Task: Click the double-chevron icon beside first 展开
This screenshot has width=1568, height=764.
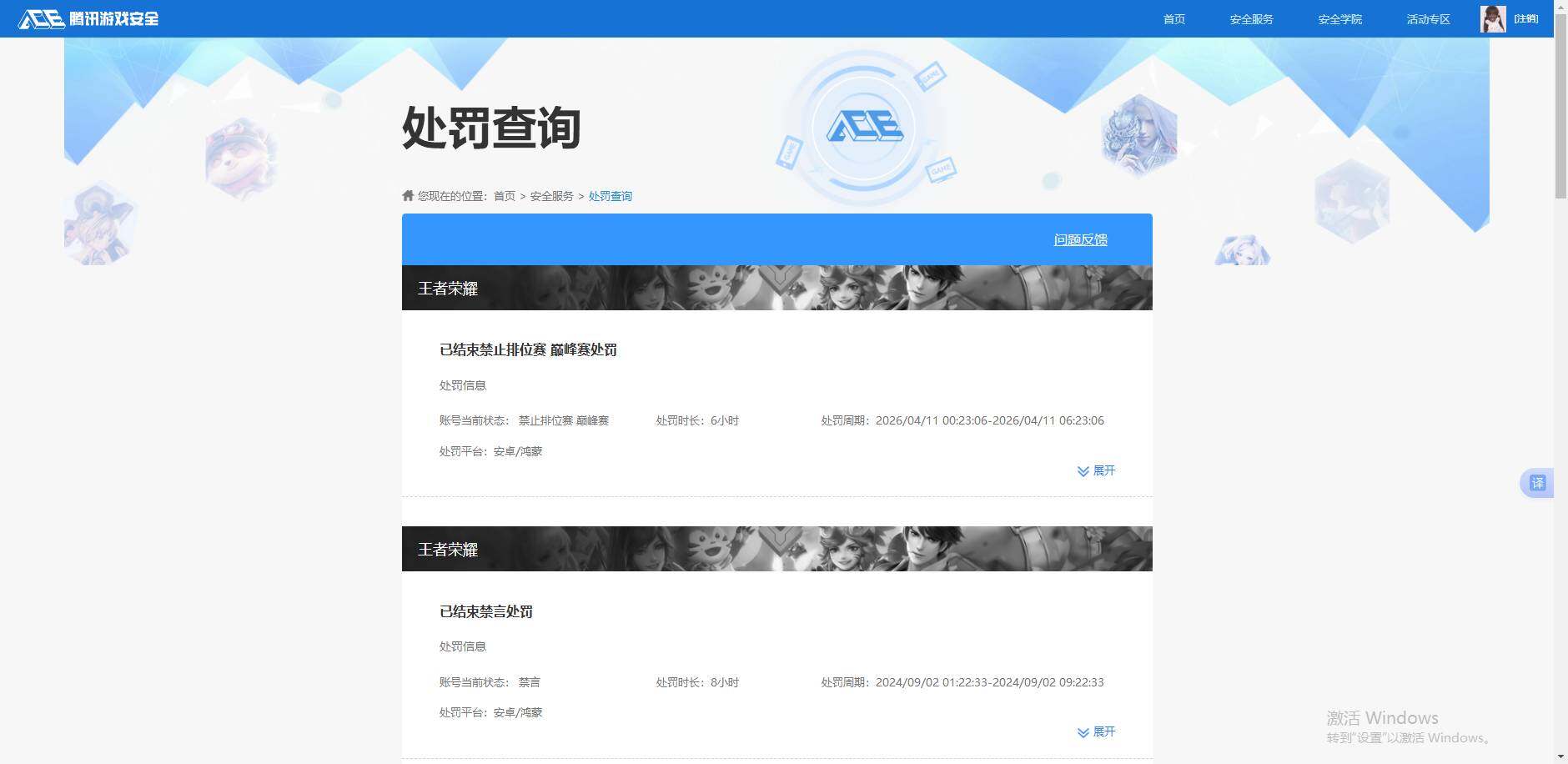Action: (x=1083, y=470)
